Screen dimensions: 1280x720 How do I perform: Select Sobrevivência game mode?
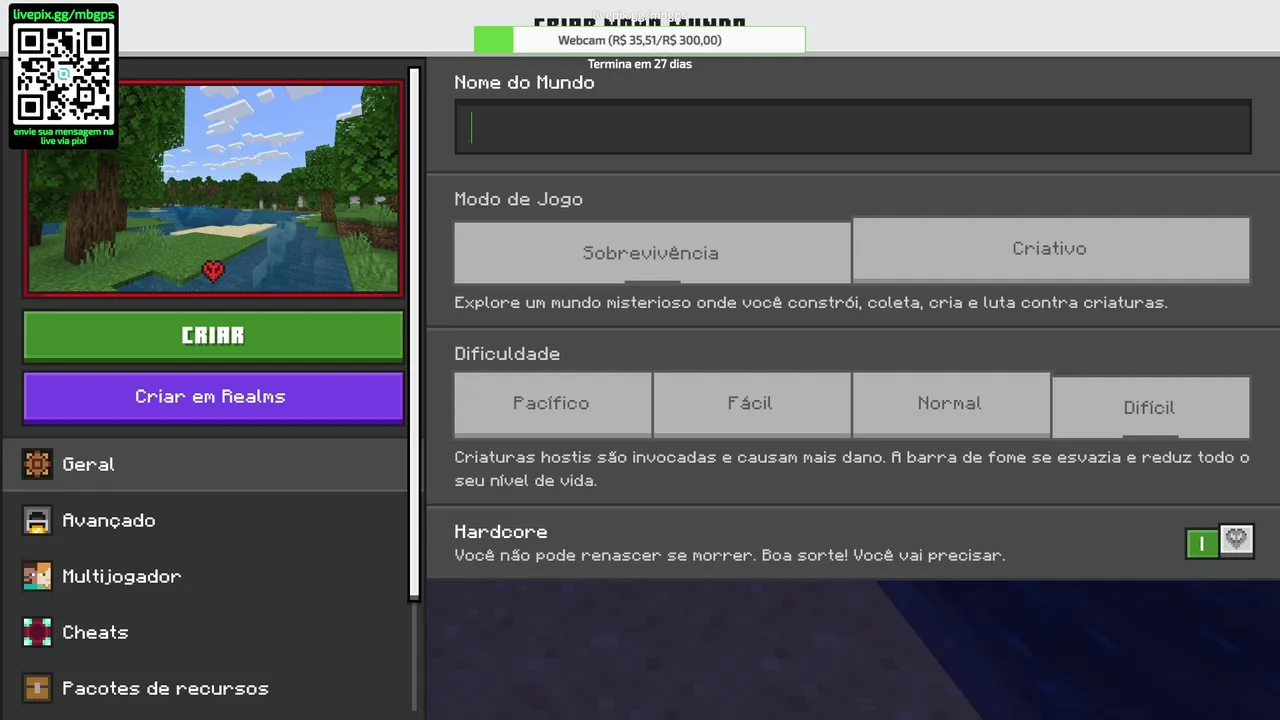(651, 253)
